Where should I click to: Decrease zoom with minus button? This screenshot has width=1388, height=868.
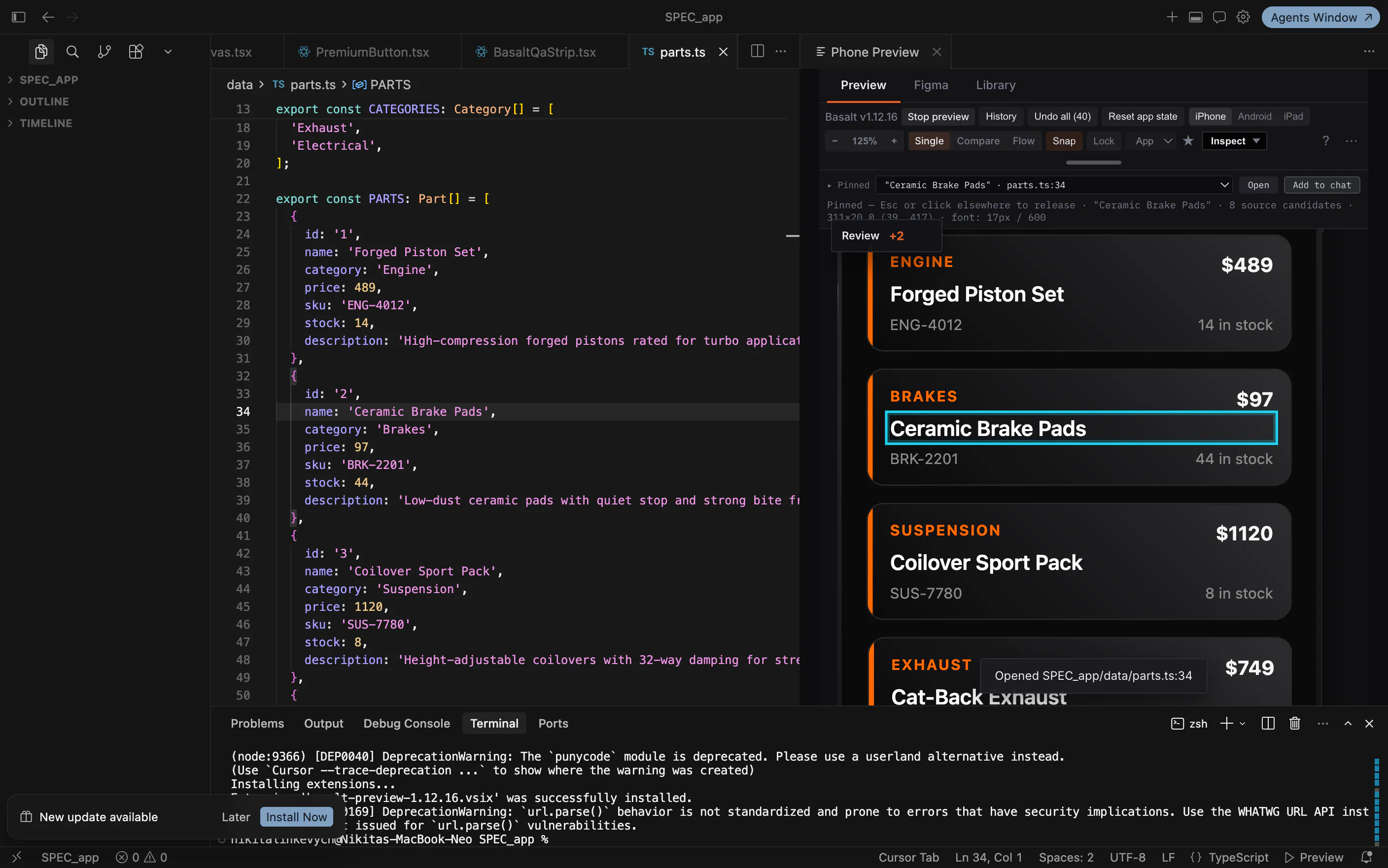tap(835, 141)
